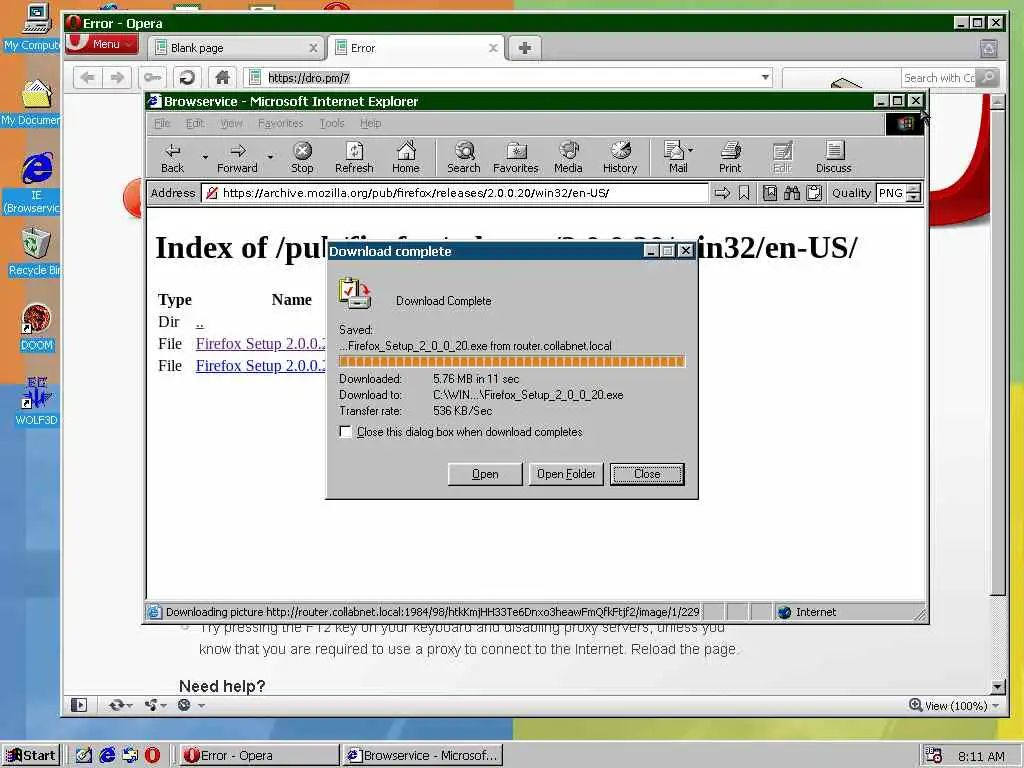Open the View menu in Internet Explorer
The height and width of the screenshot is (768, 1024).
[x=231, y=123]
